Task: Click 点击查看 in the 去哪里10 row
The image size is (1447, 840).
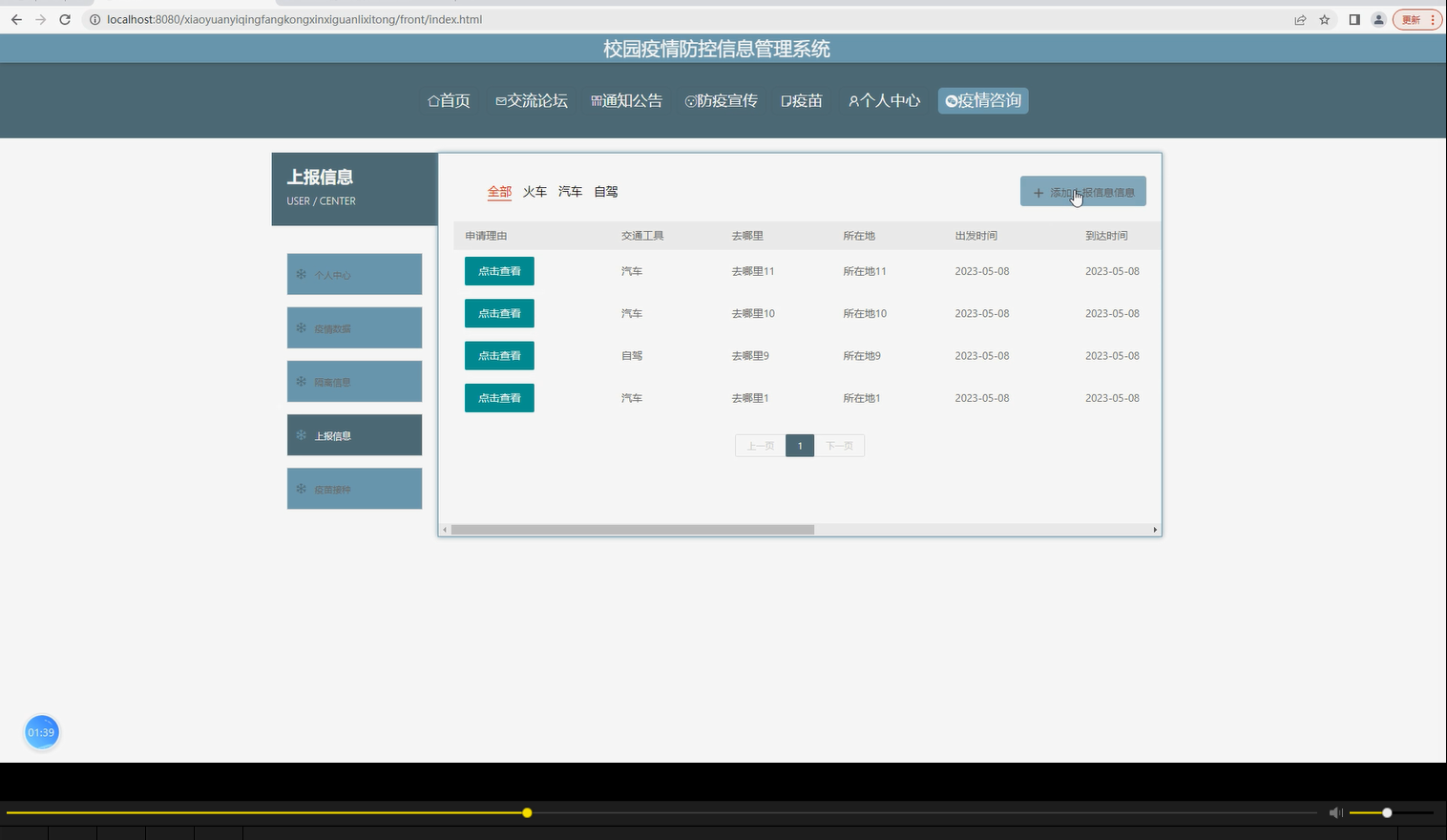Action: point(499,313)
